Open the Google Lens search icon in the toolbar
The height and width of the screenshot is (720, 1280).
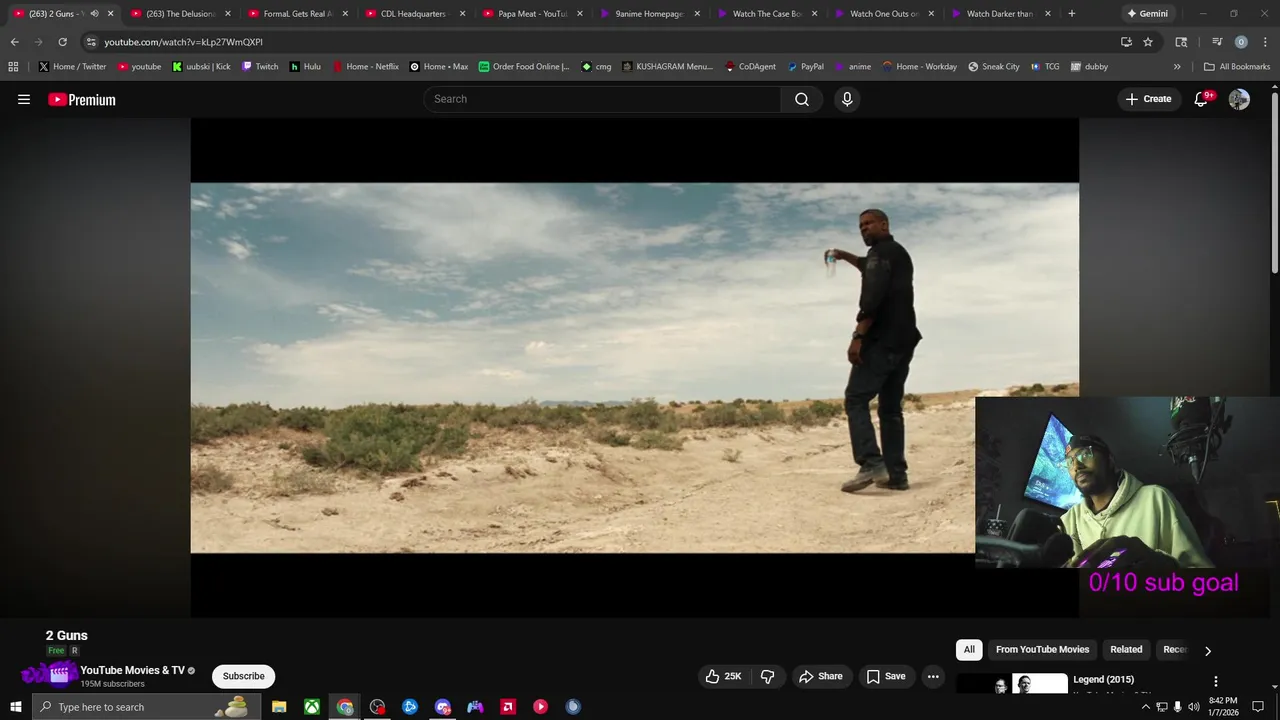[x=1181, y=42]
